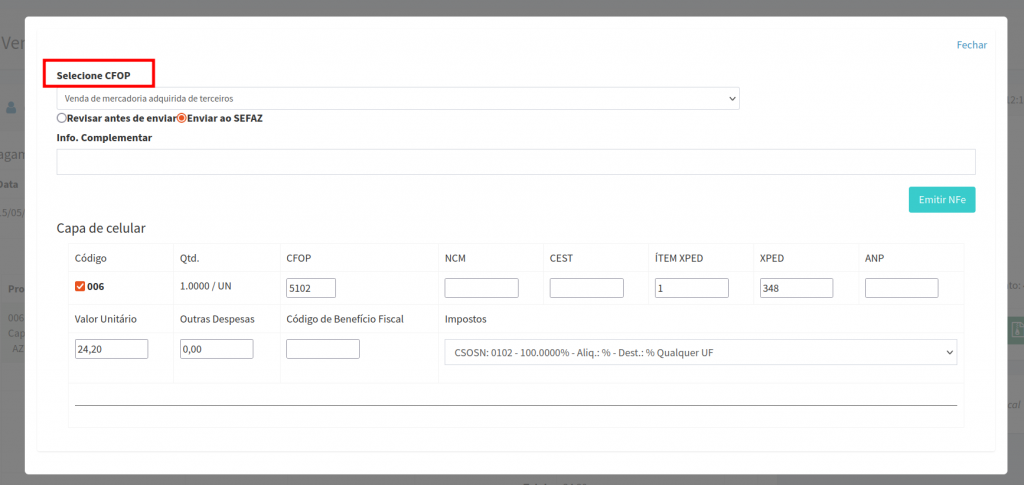
Task: Click the green icon at right edge
Action: pyautogui.click(x=1015, y=331)
